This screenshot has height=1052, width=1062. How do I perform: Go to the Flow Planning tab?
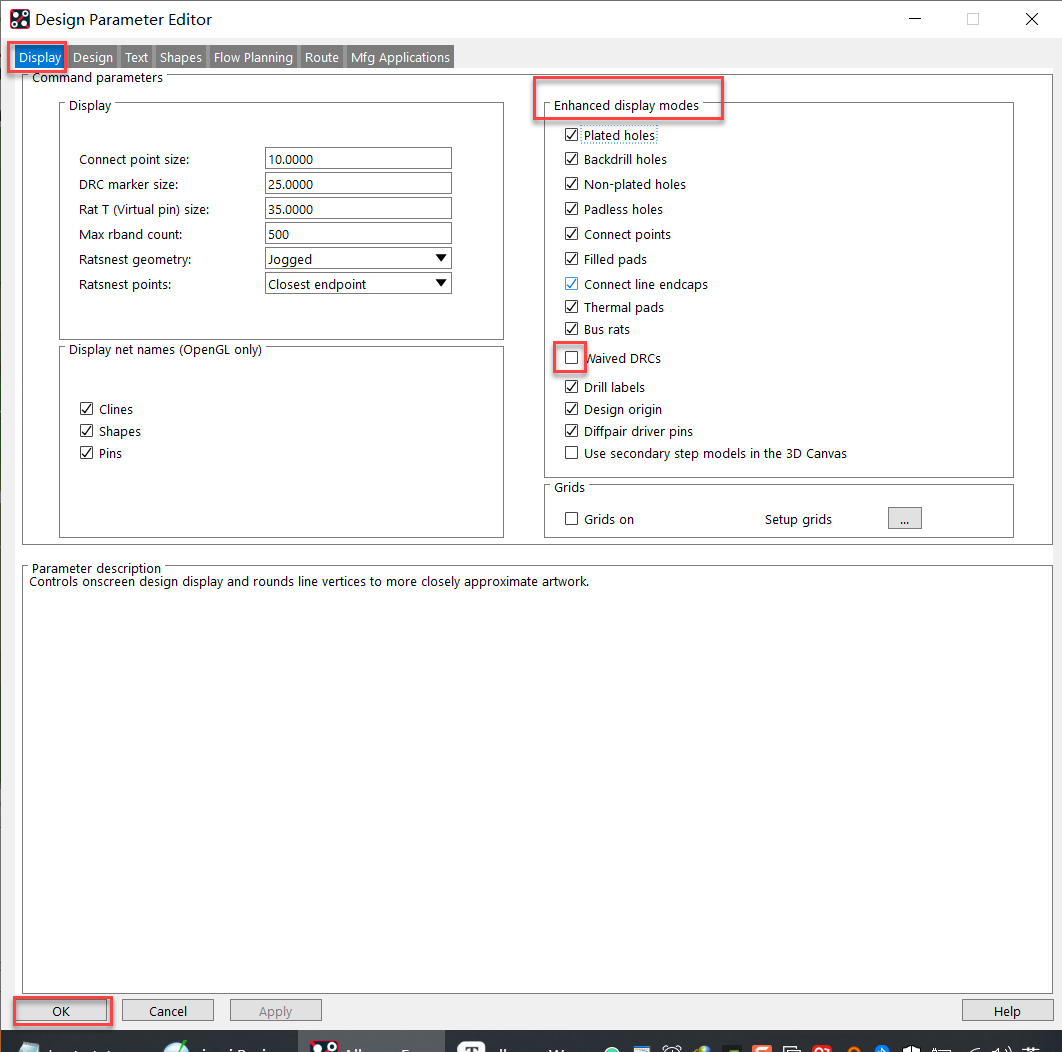click(253, 57)
